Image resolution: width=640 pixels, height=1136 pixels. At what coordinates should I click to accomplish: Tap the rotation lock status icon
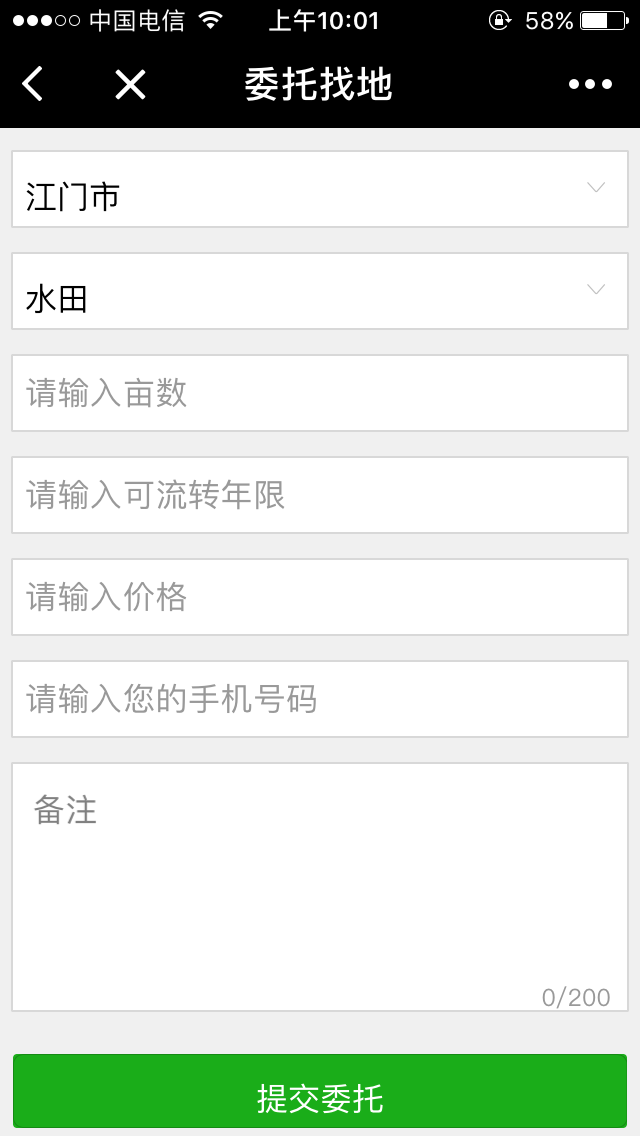click(499, 20)
